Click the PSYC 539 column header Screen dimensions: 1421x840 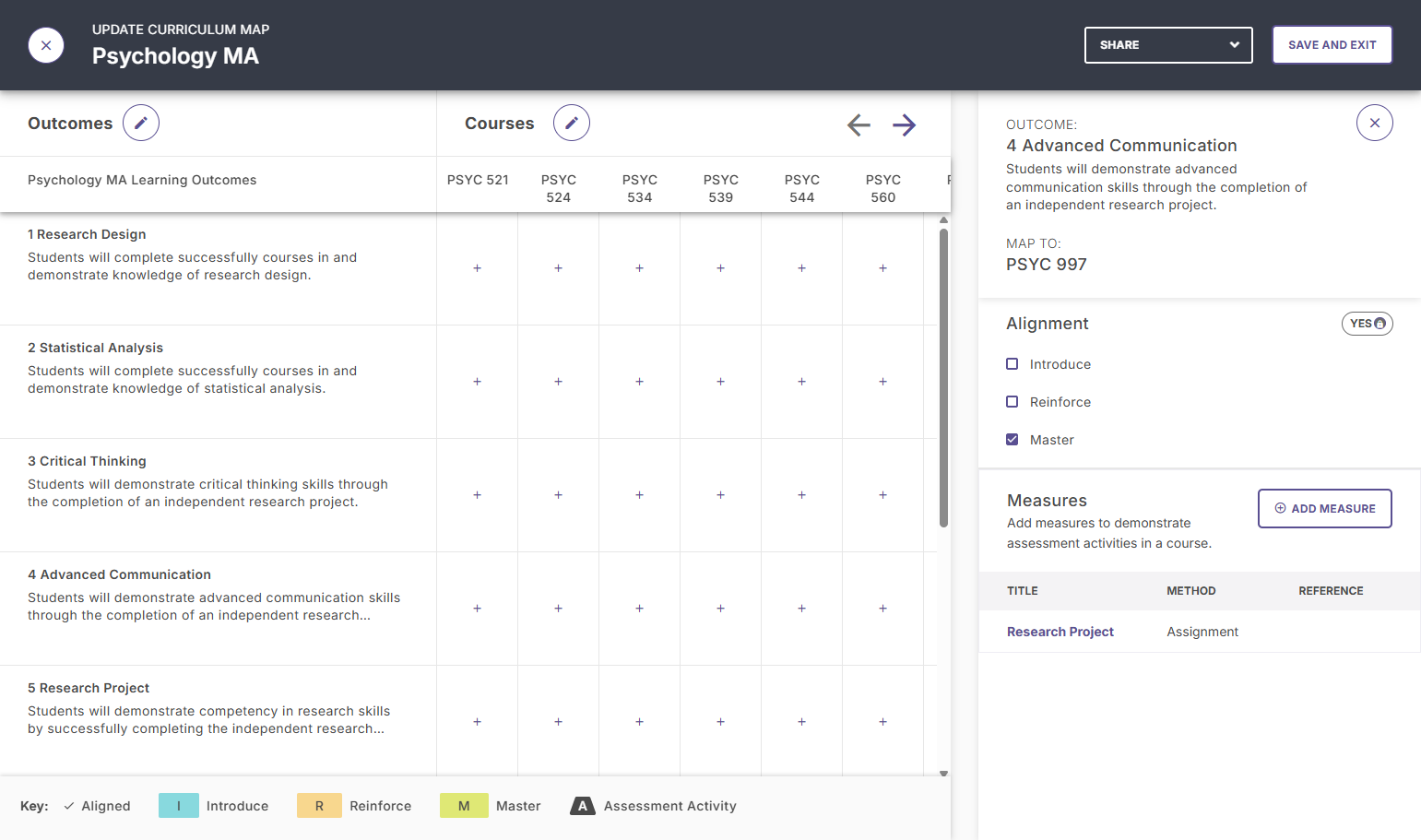[x=720, y=188]
